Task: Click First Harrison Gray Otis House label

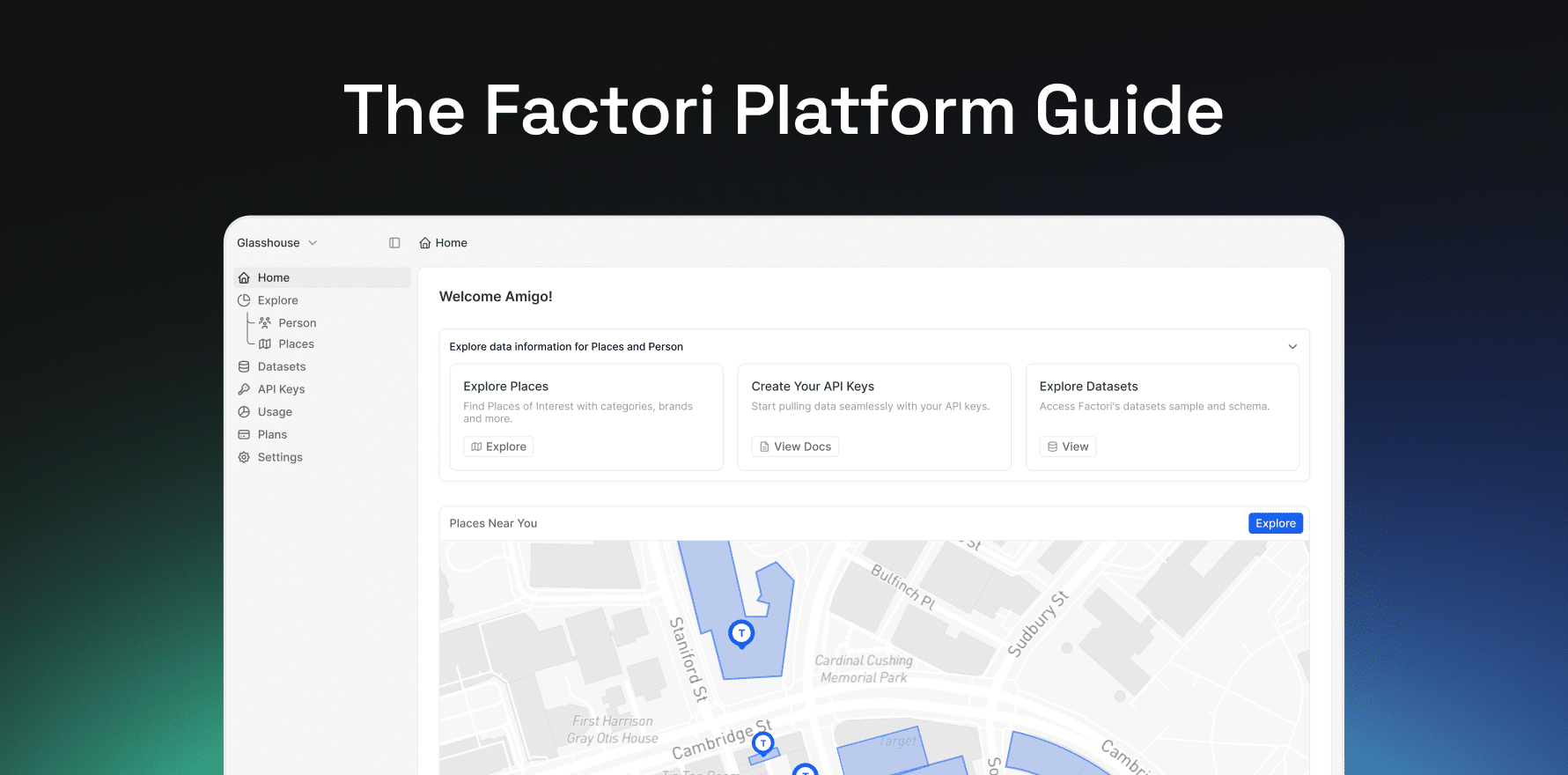Action: 613,730
